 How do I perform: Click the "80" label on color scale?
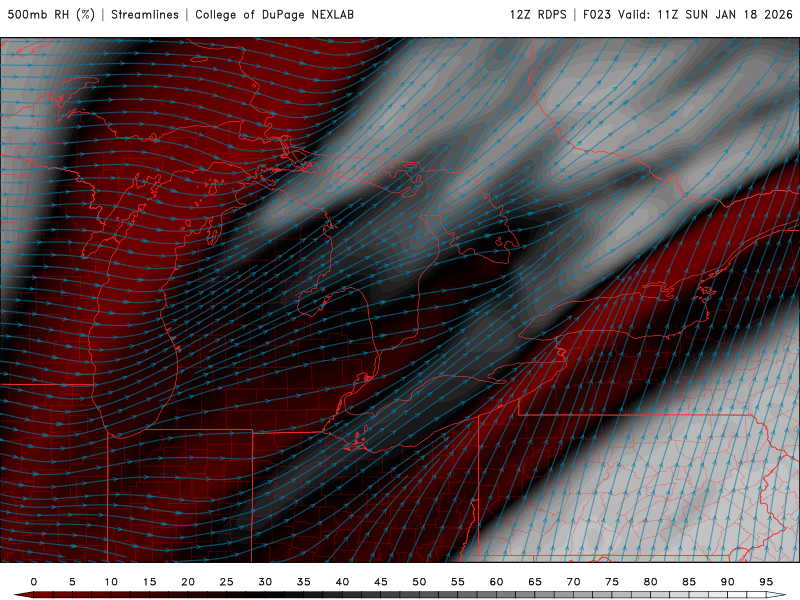pyautogui.click(x=650, y=582)
